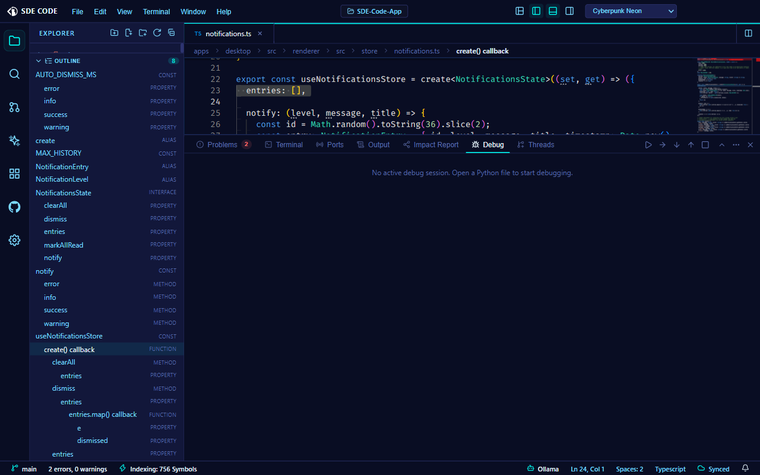The image size is (760, 475).
Task: Maximize panel with the up chevron
Action: pyautogui.click(x=722, y=144)
